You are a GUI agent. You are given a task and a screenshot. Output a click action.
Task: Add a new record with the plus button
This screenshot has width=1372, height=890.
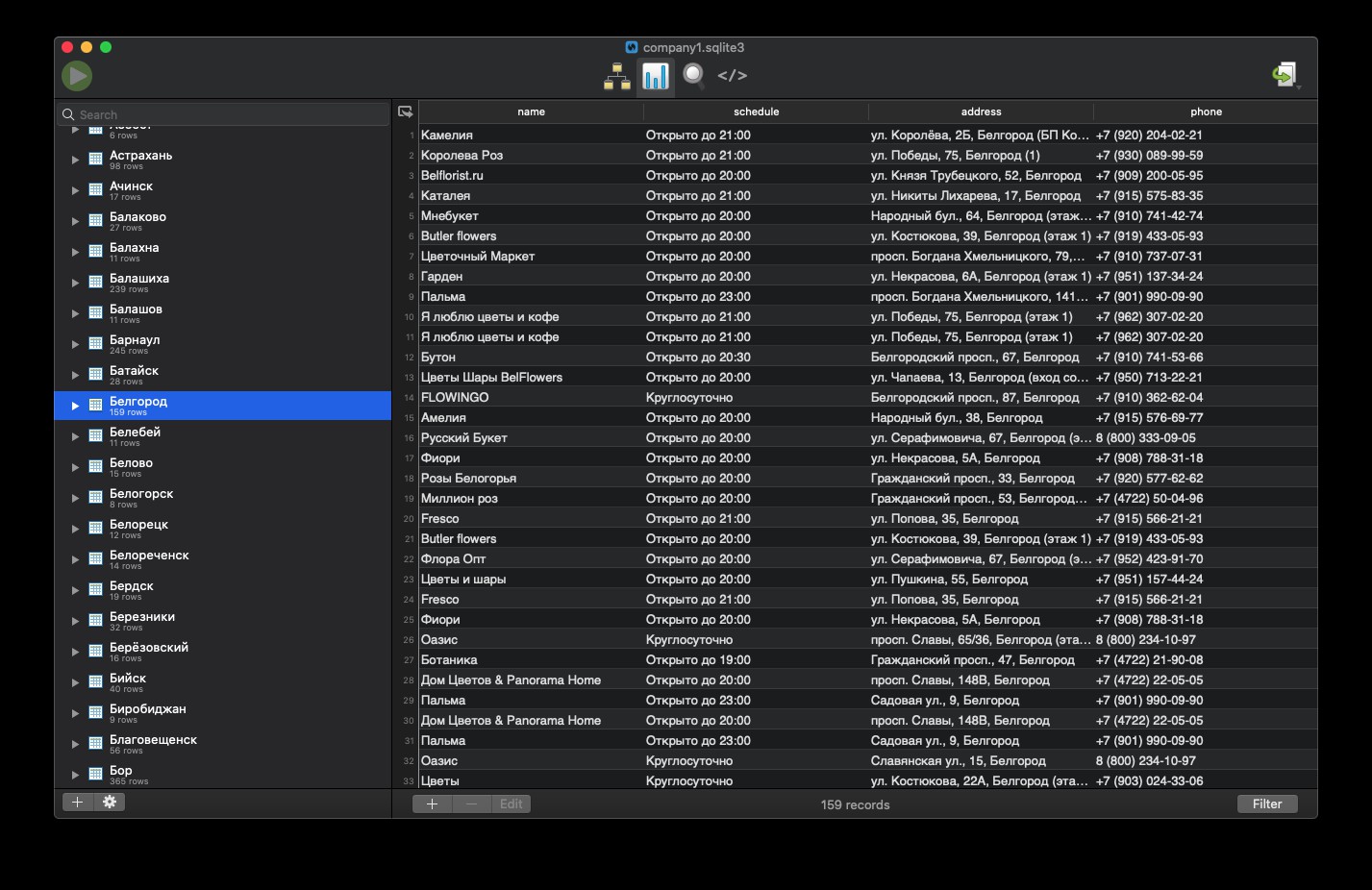pos(432,804)
